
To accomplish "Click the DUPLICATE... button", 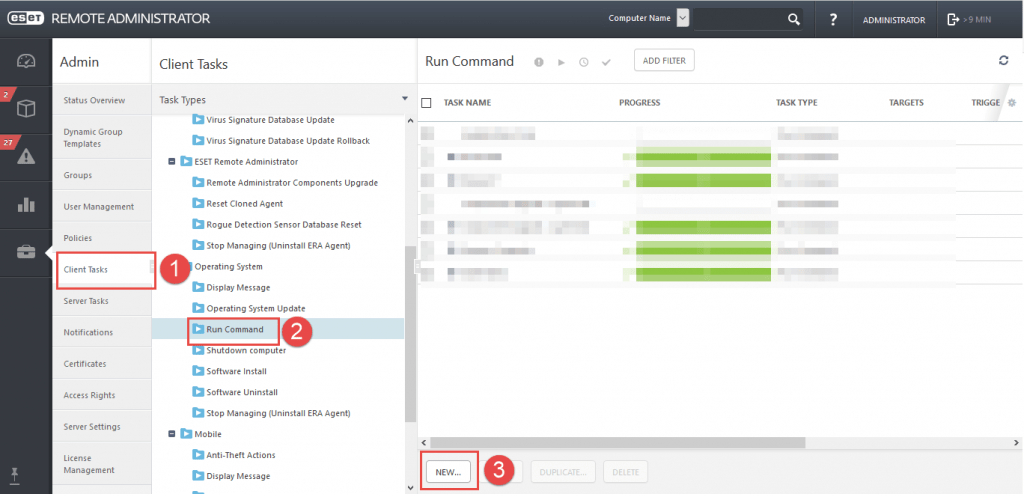I will click(x=563, y=472).
